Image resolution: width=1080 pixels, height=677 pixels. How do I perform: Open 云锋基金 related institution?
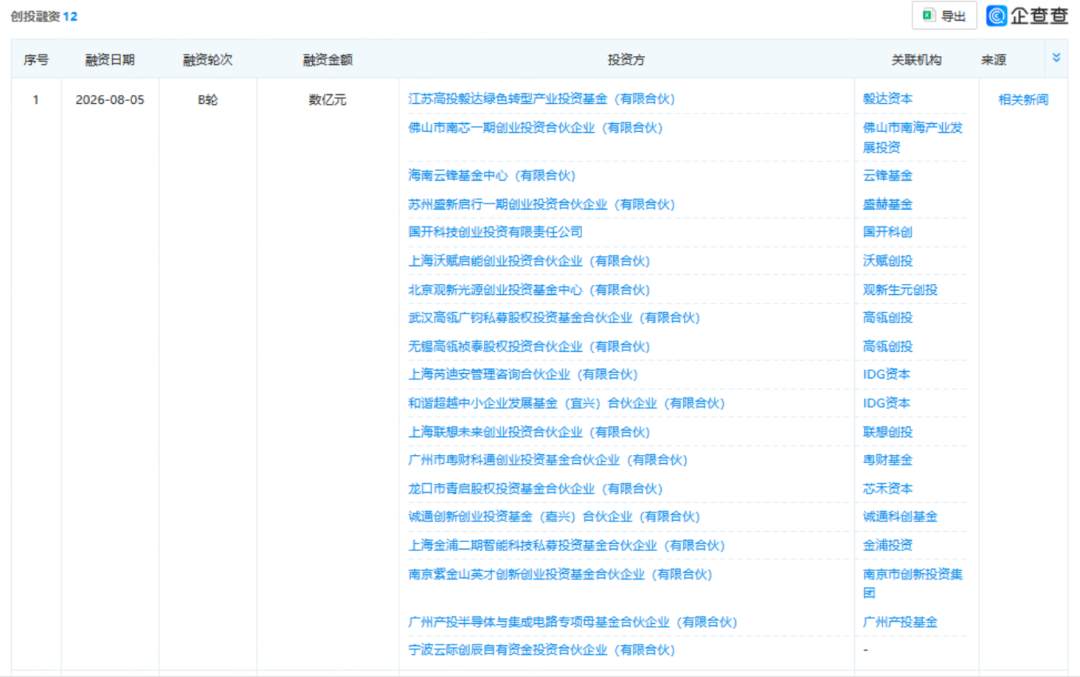pos(887,176)
